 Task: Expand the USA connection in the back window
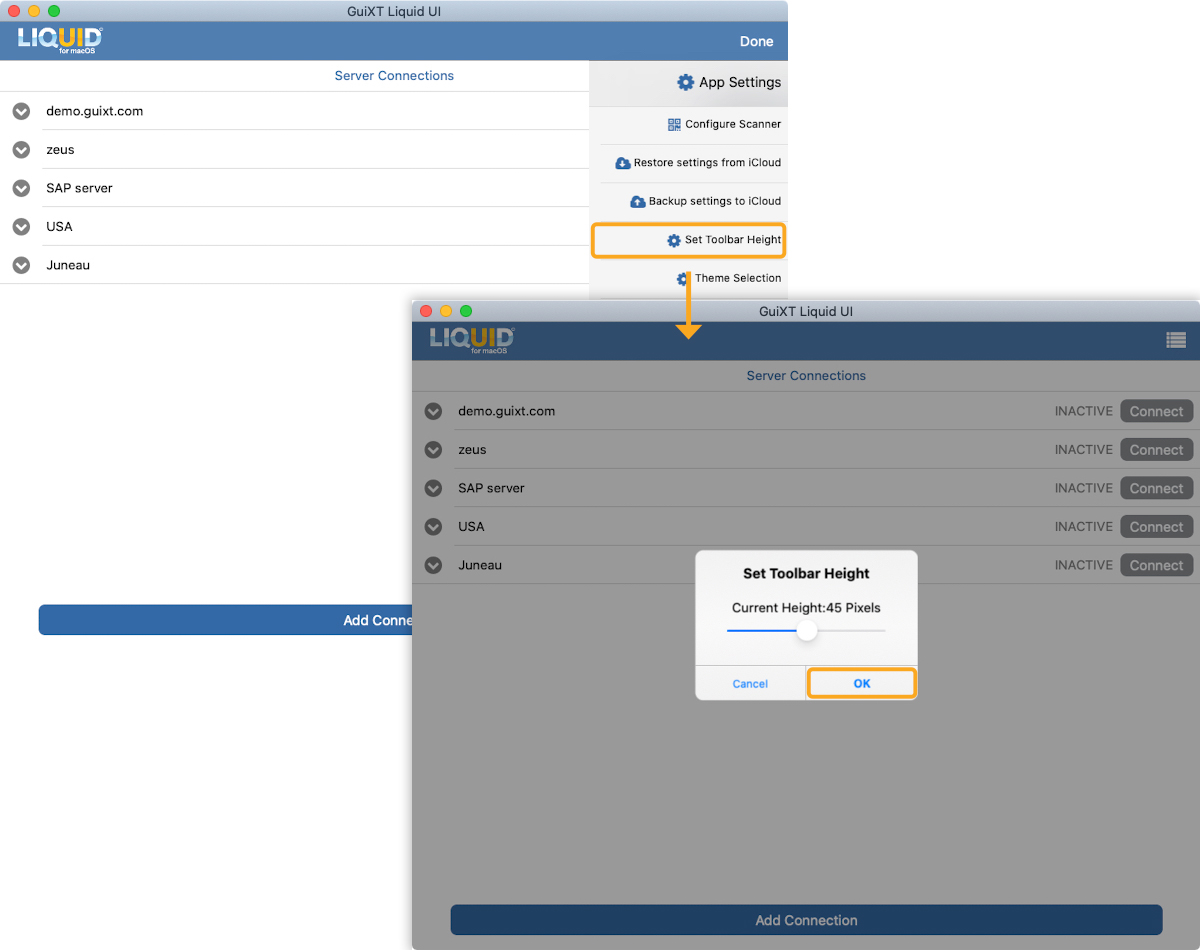point(21,227)
